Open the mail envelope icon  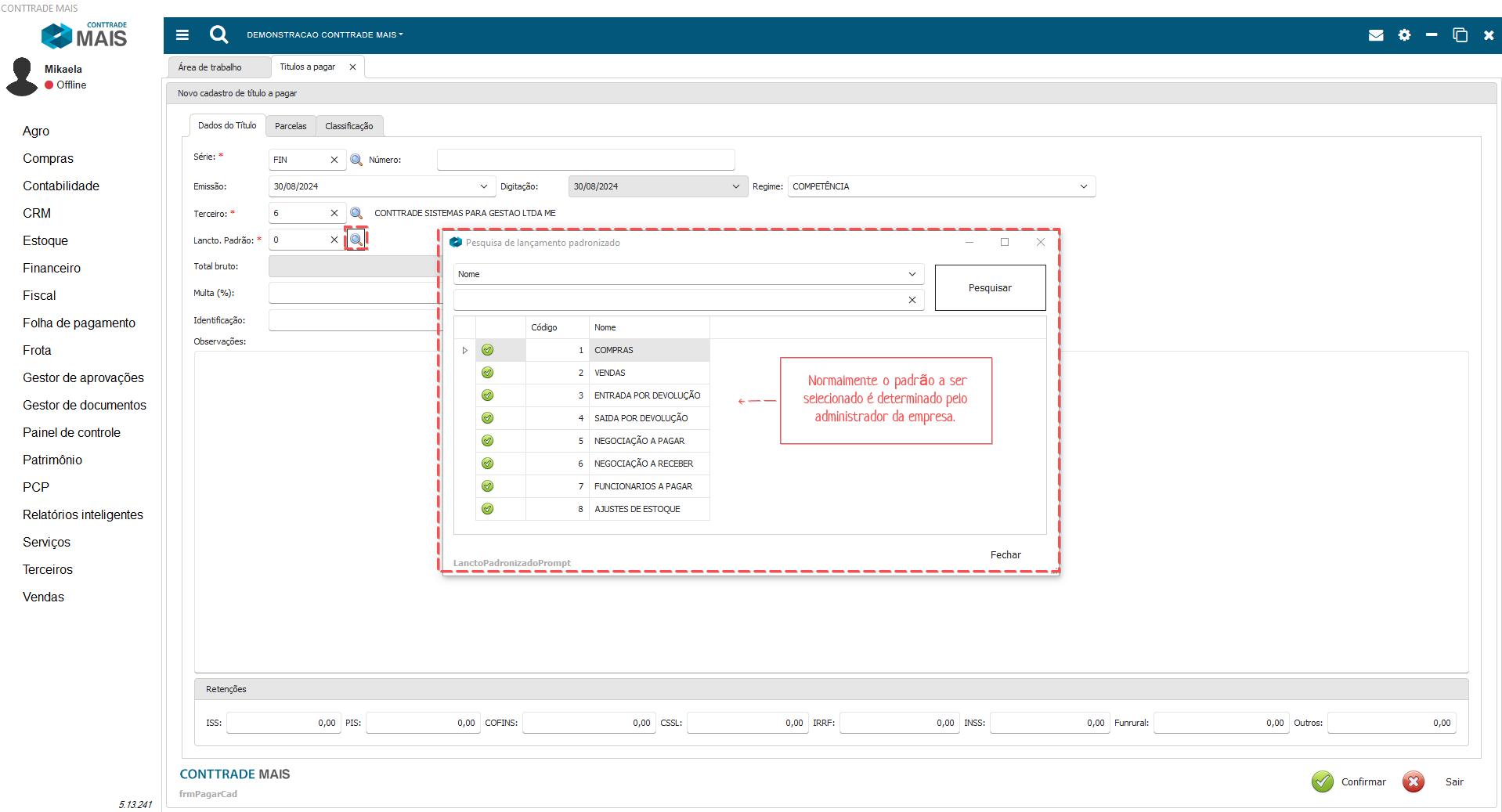point(1375,35)
